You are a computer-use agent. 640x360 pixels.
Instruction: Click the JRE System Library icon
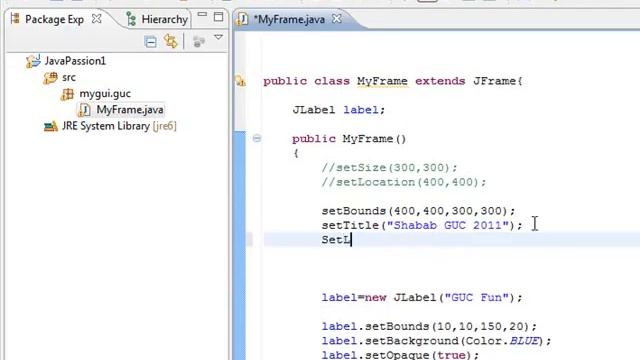[x=51, y=127]
